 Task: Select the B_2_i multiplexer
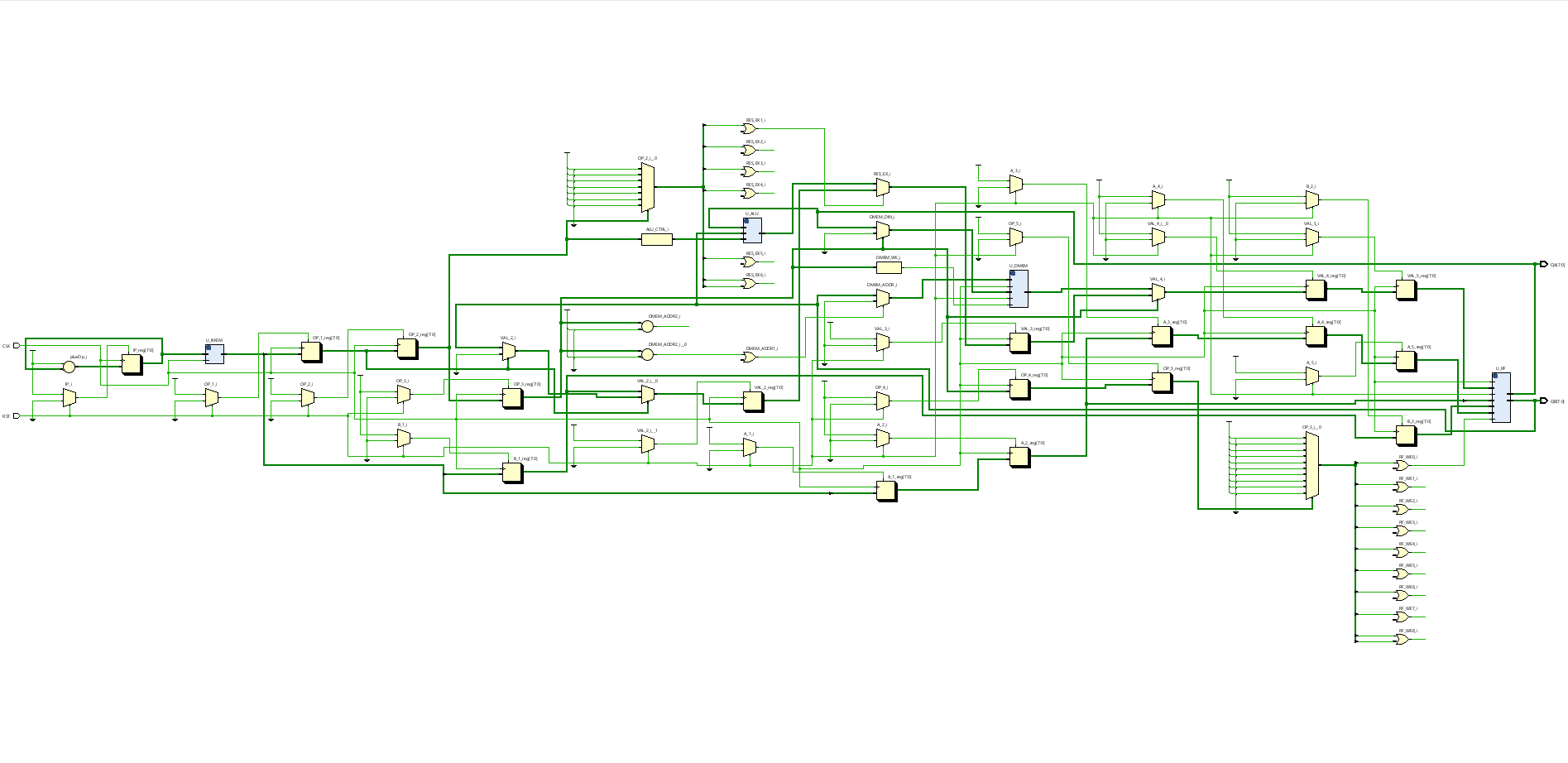coord(1312,200)
